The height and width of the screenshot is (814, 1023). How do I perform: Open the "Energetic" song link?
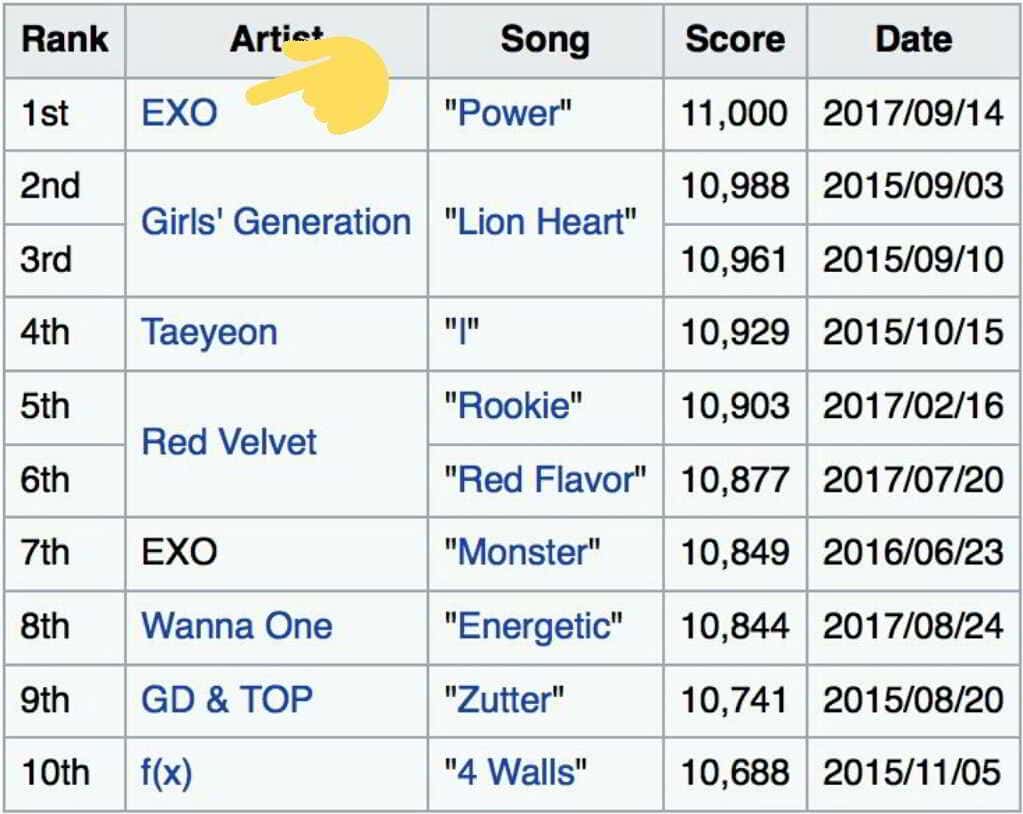click(x=533, y=626)
